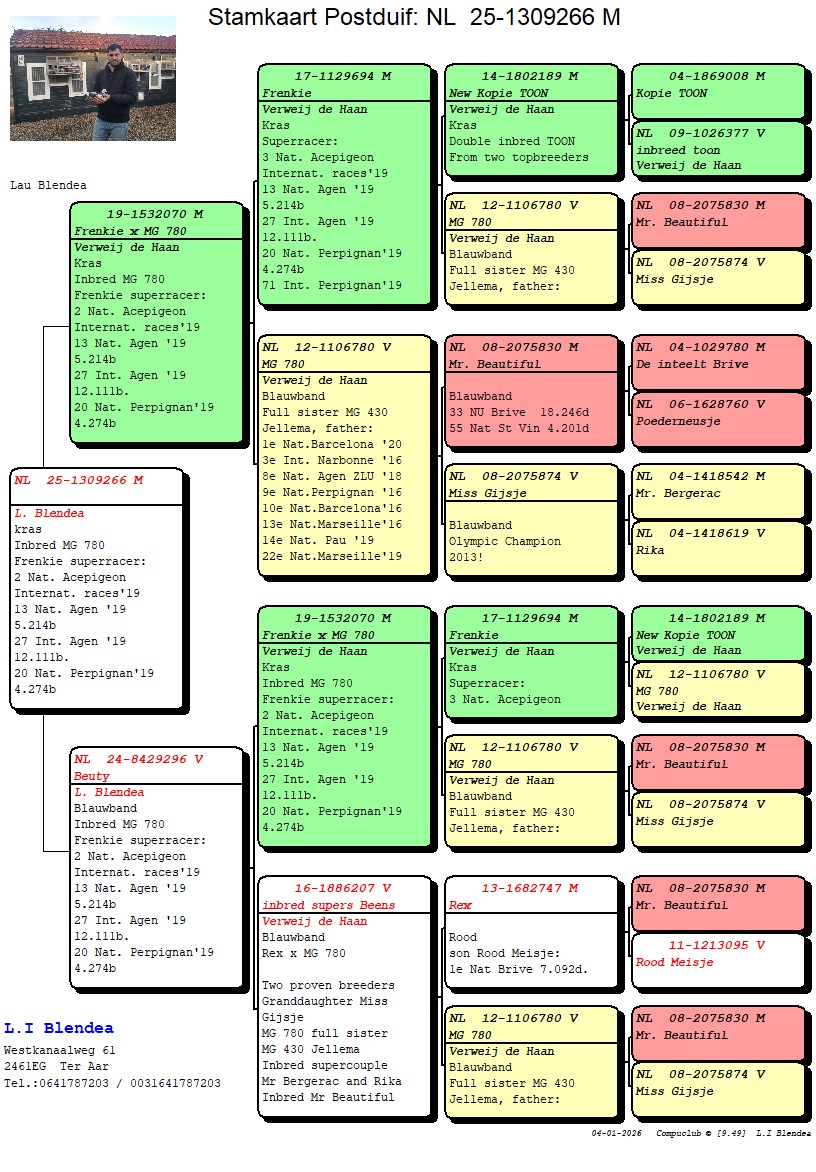Select Miss Gijsje Olympic Champion box
The height and width of the screenshot is (1172, 816).
tap(531, 520)
